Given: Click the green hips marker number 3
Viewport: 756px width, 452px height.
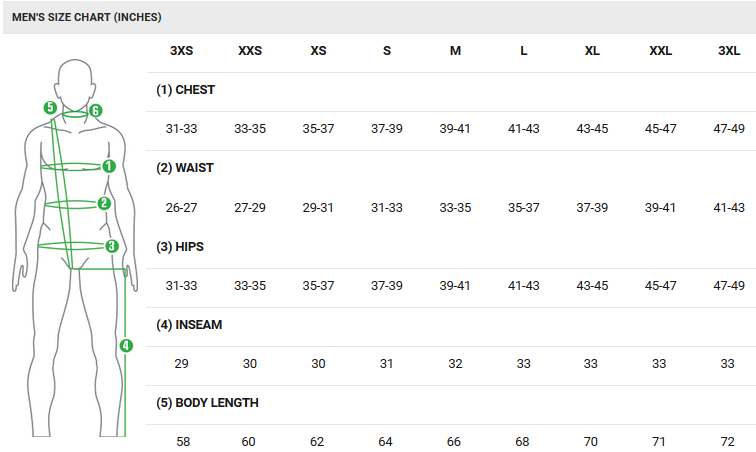Looking at the screenshot, I should point(111,245).
